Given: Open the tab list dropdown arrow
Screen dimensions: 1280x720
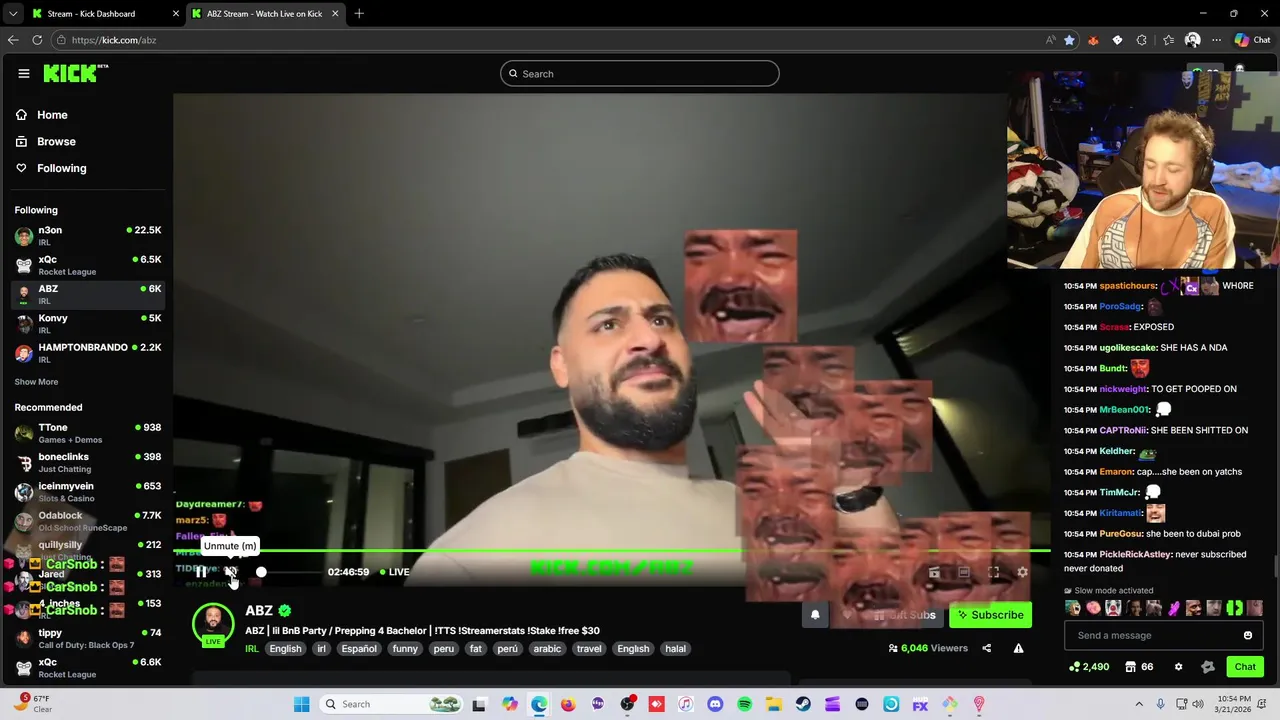Looking at the screenshot, I should pos(12,14).
